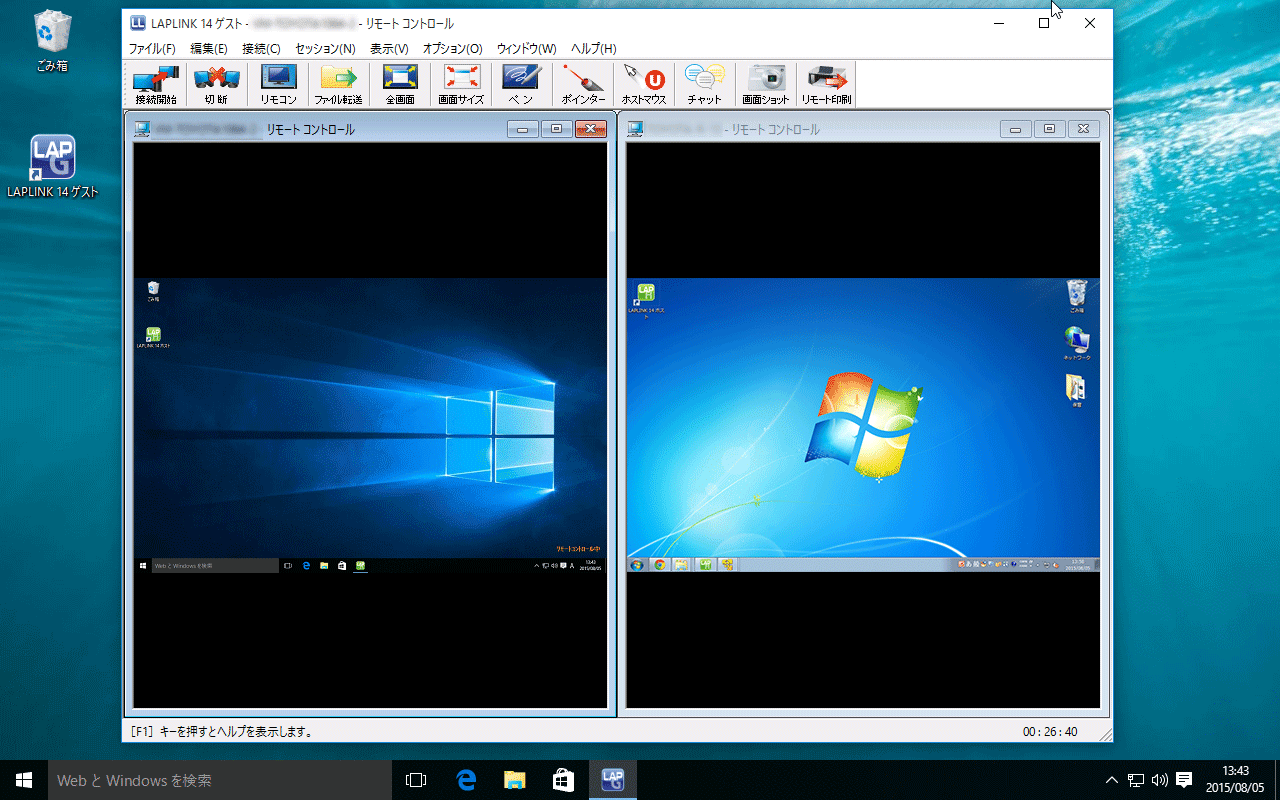1280x800 pixels.
Task: Switch to 全画面 full screen mode
Action: tap(400, 84)
